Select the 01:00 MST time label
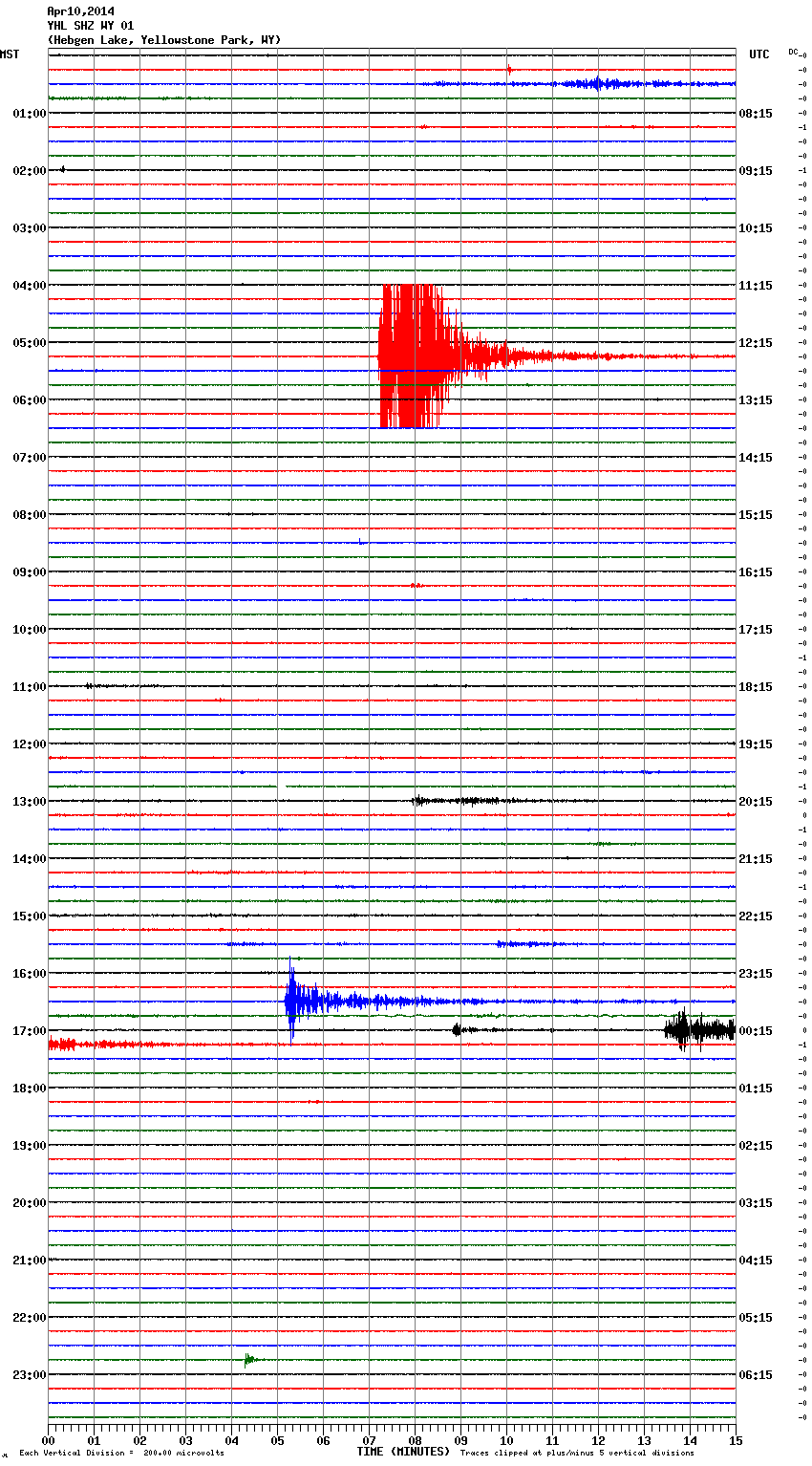812x1466 pixels. click(x=30, y=114)
